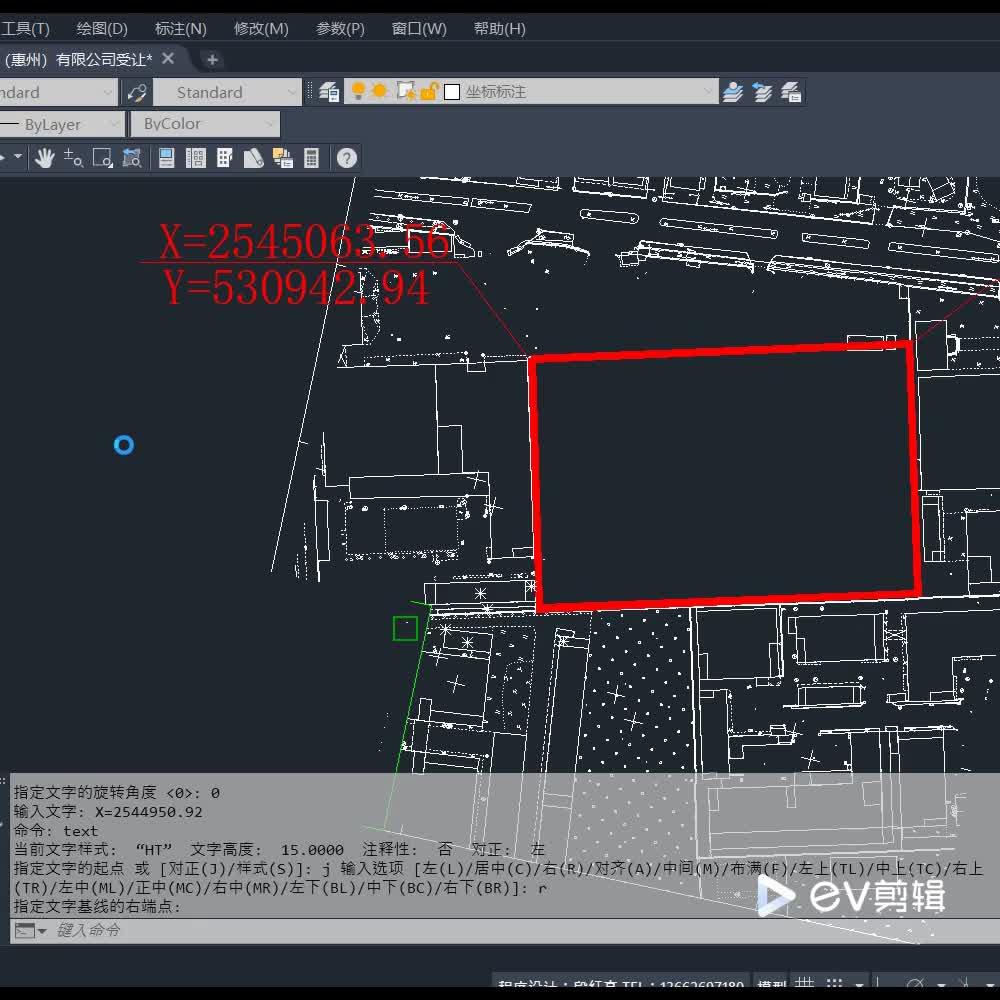
Task: Open the snap settings dropdown in status bar
Action: [859, 985]
